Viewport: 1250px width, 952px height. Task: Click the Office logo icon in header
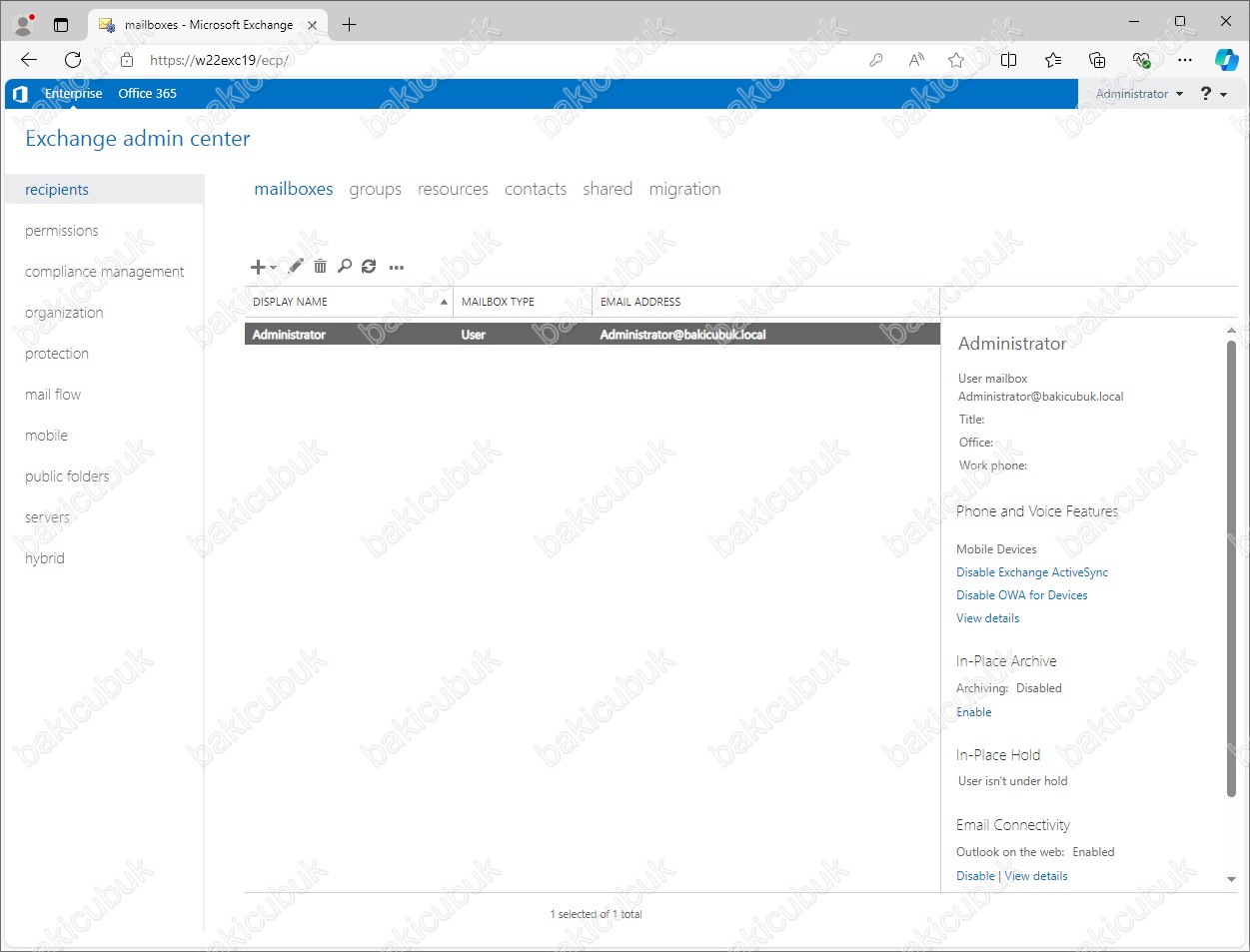20,94
